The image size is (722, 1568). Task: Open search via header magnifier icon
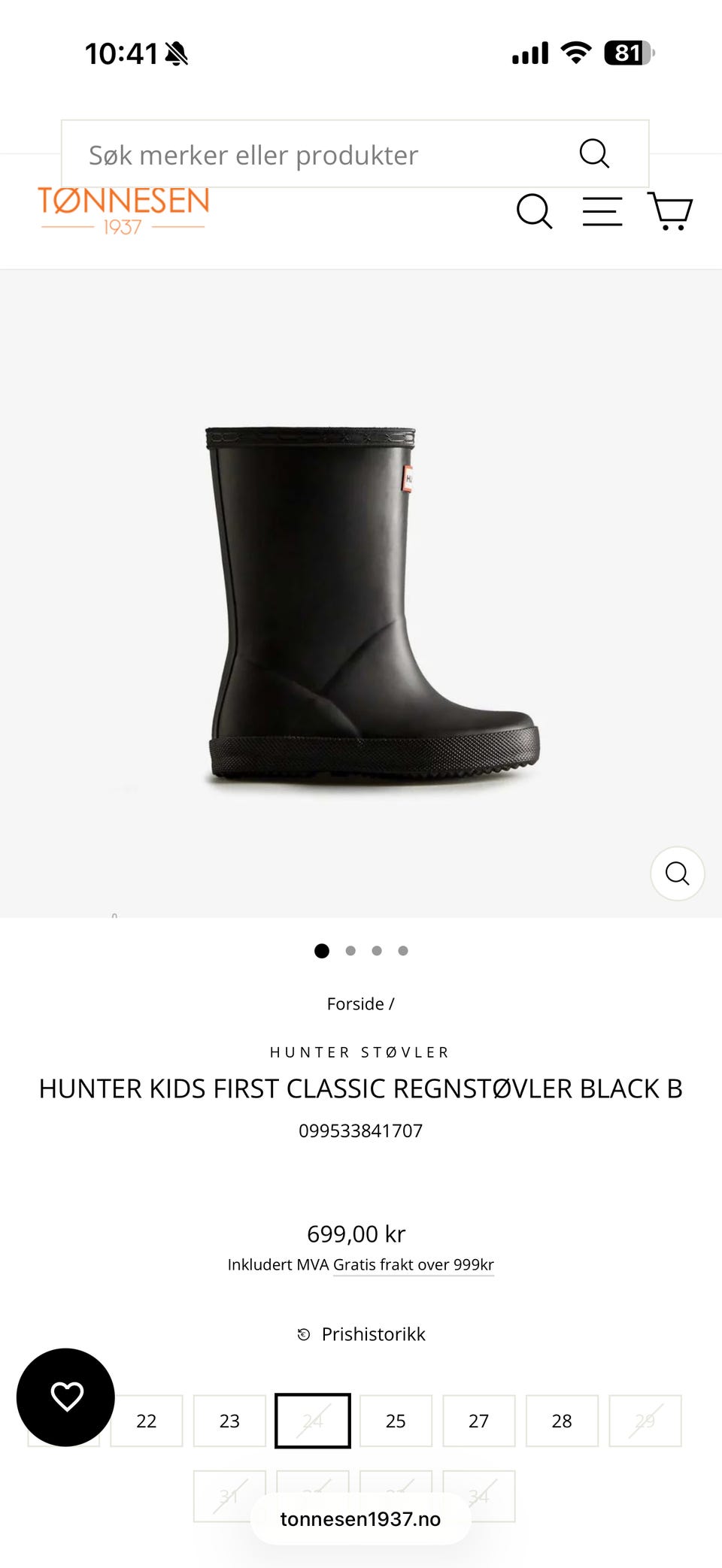534,211
